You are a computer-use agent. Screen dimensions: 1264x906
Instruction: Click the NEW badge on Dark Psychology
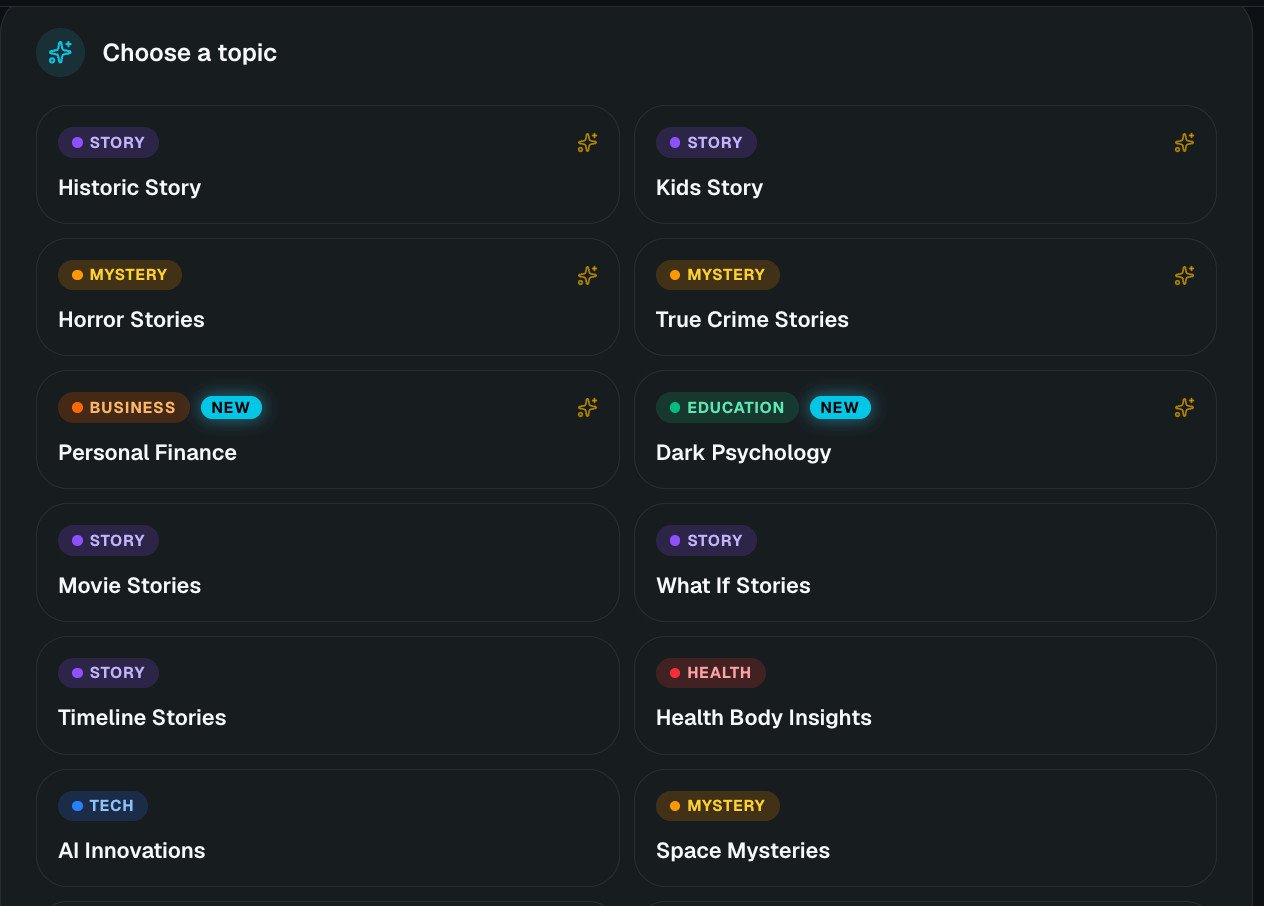coord(840,408)
